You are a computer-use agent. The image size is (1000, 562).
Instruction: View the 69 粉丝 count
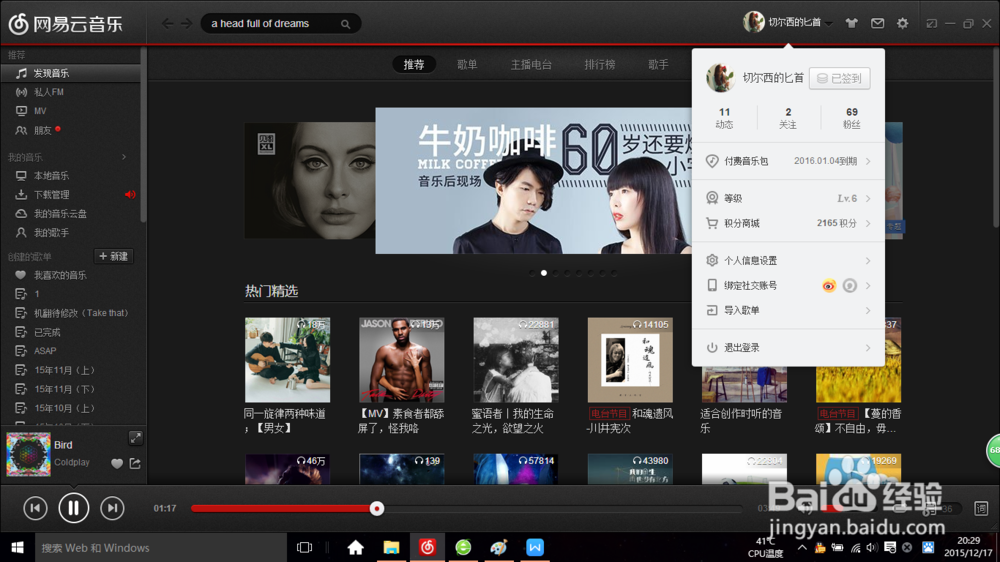tap(851, 118)
